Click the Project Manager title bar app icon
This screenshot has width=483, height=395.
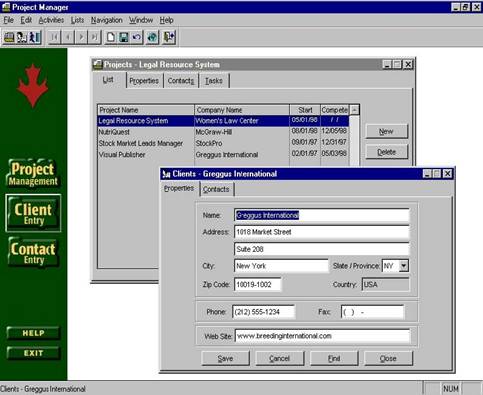coord(6,7)
